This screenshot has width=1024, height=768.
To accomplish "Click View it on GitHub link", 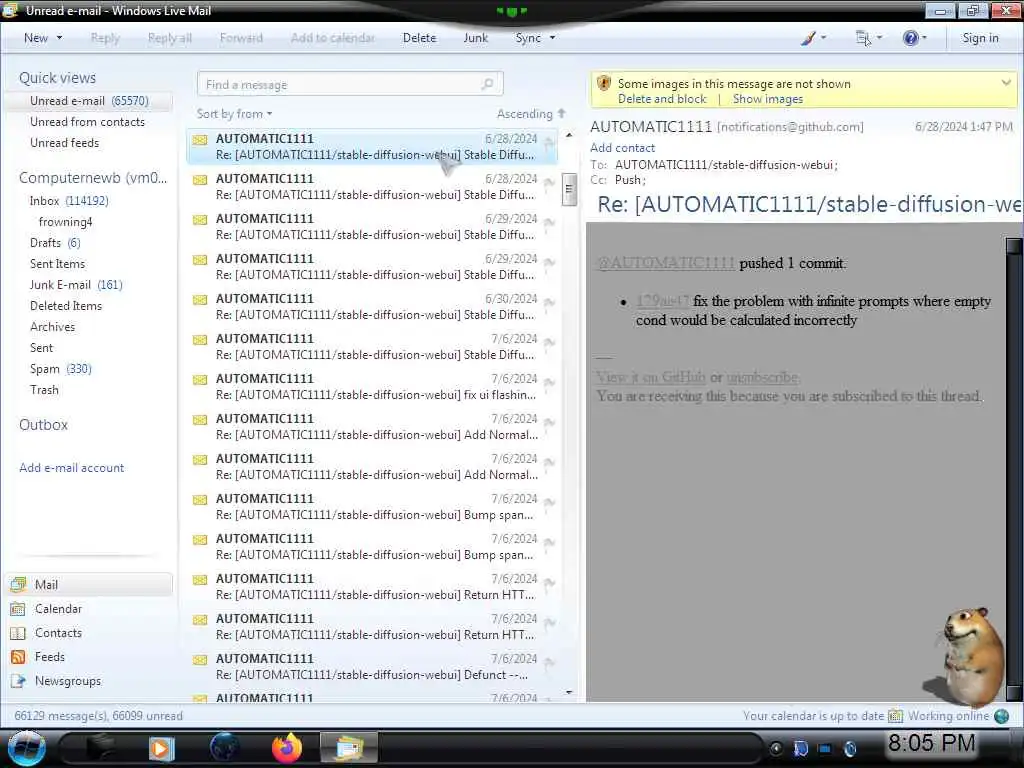I will click(x=650, y=377).
